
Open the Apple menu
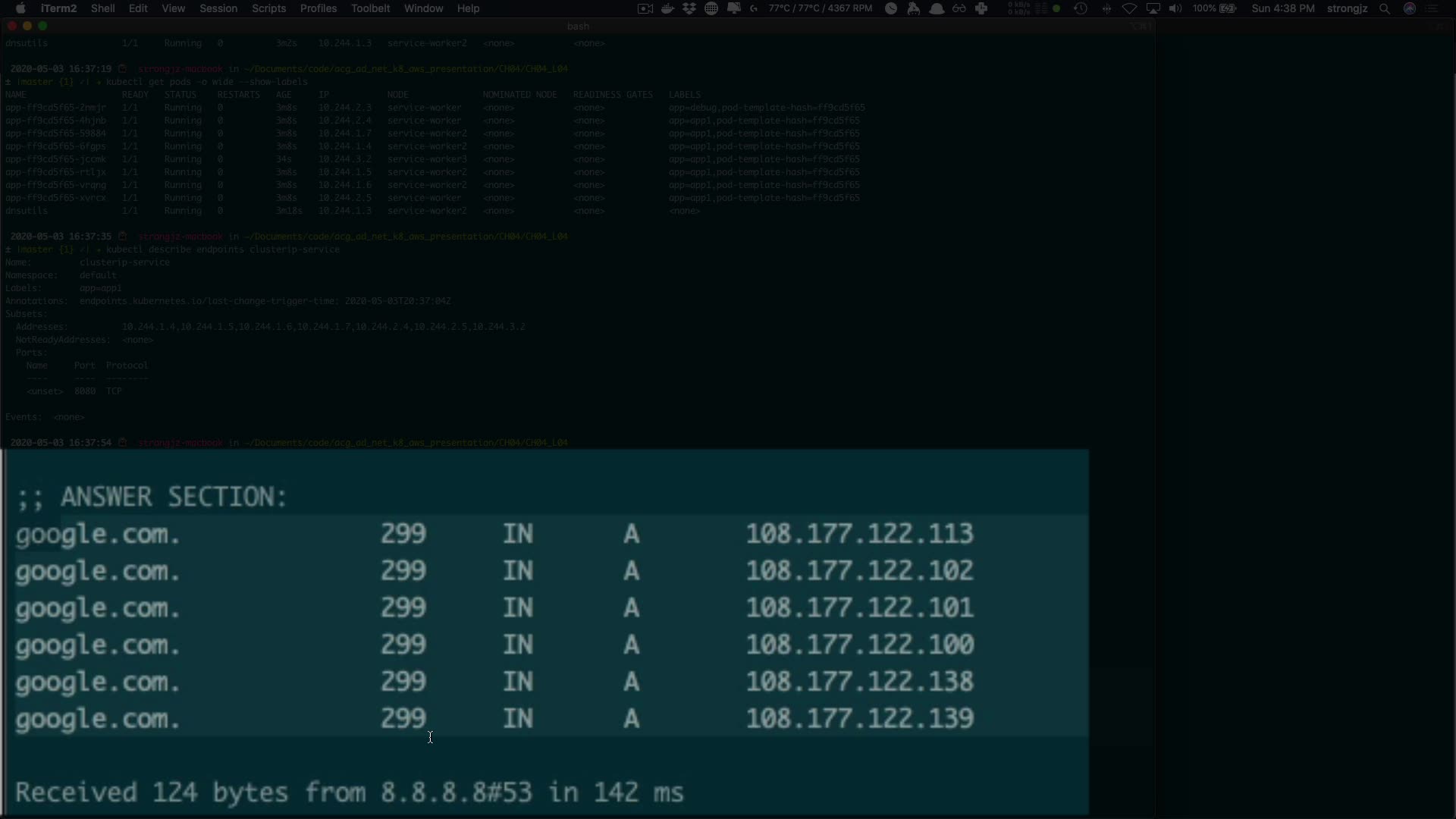(x=20, y=8)
